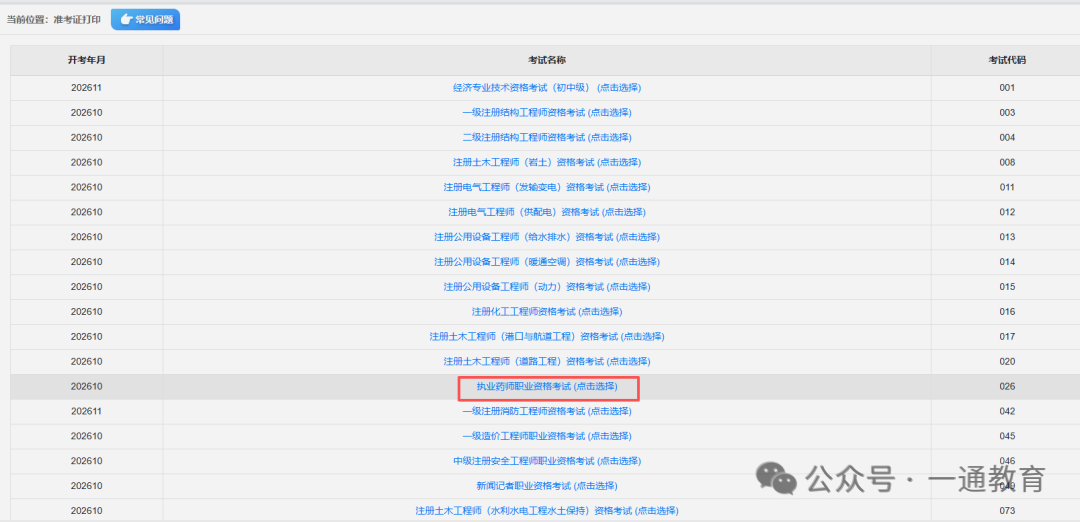Click 202610 in the 执业药师 row
1080x522 pixels.
point(87,386)
